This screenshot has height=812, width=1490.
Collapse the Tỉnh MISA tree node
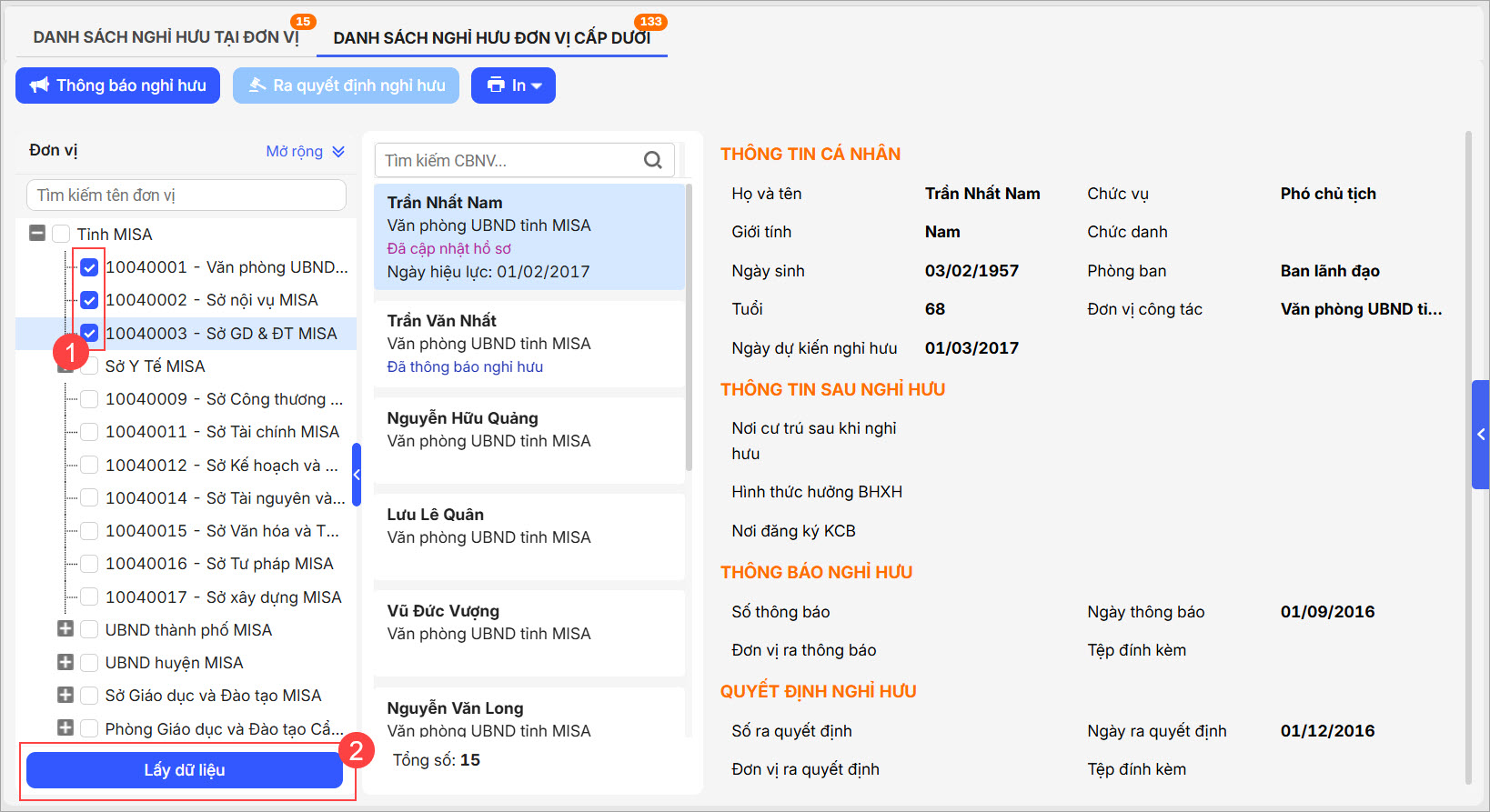(37, 234)
